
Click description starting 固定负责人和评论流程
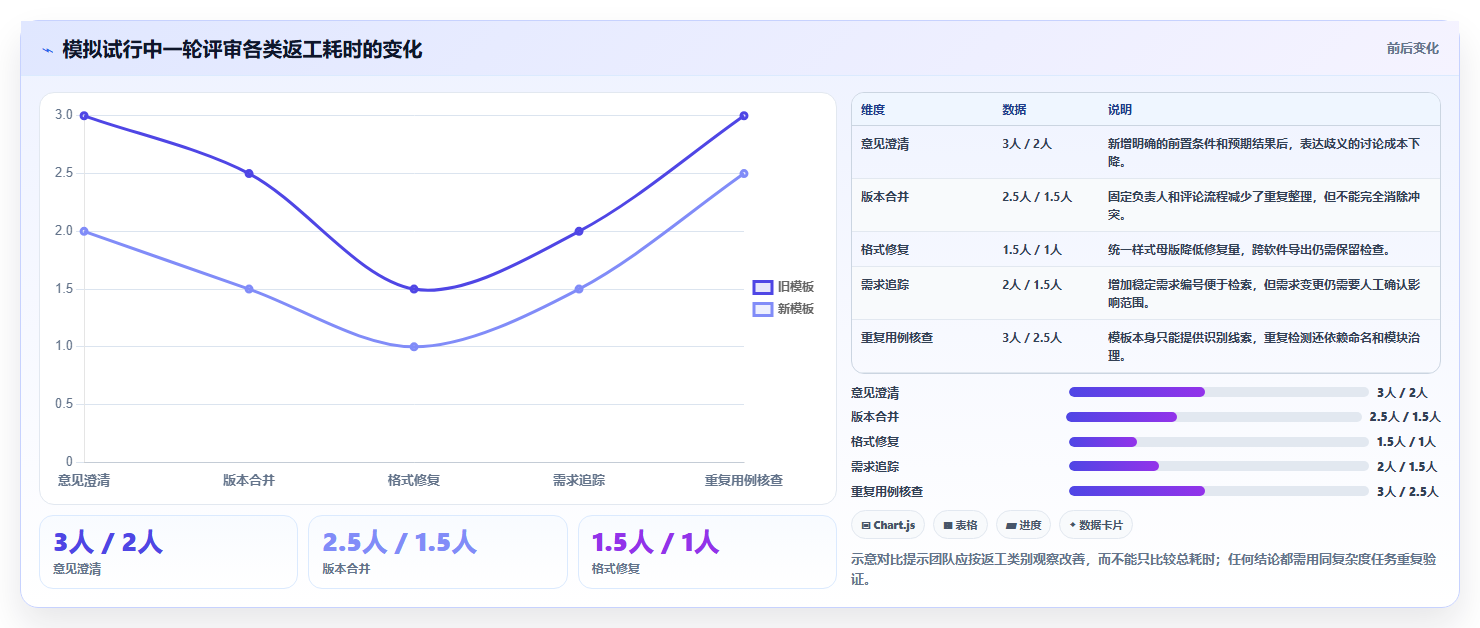click(x=1264, y=205)
